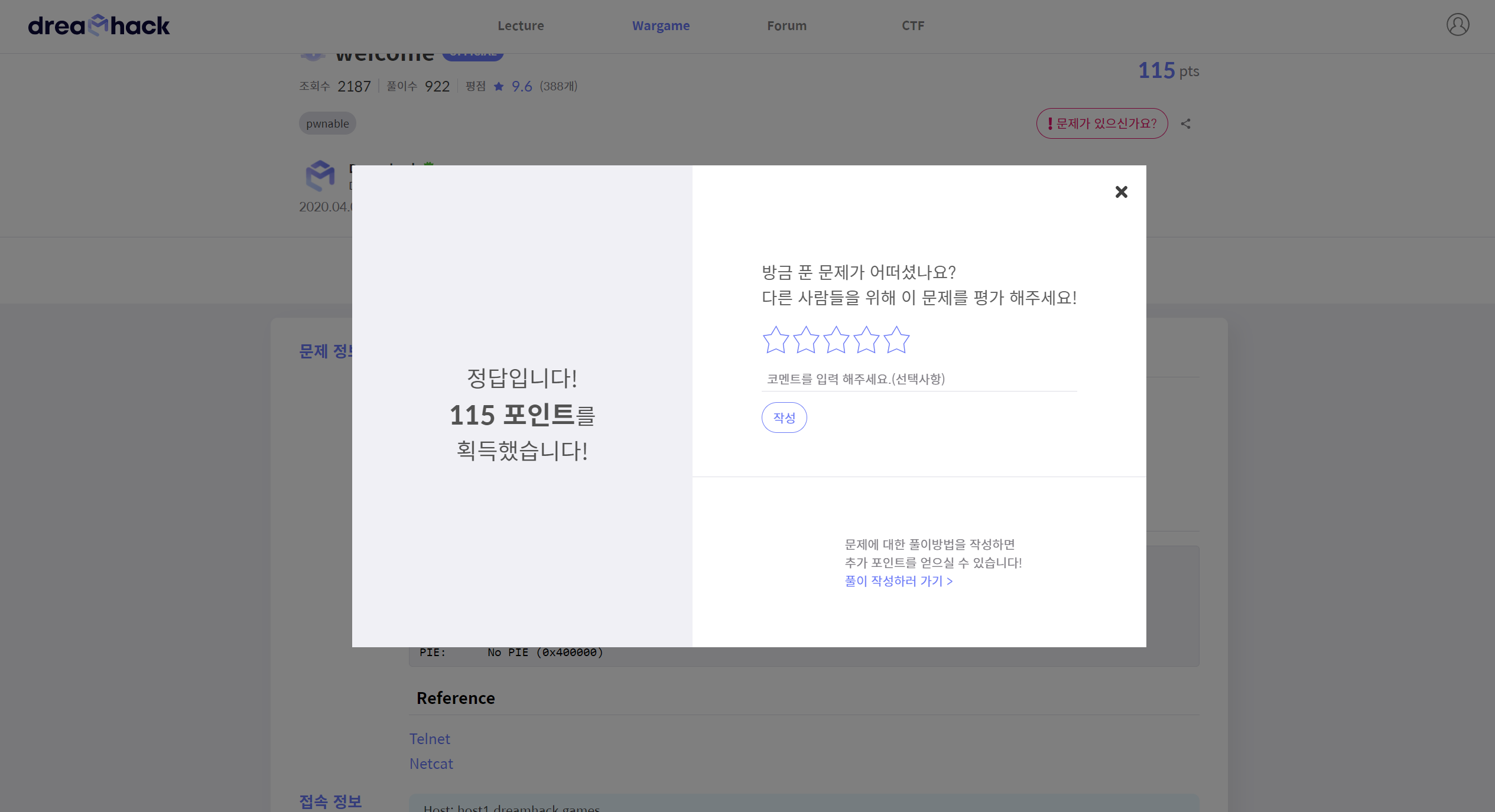
Task: Select the pwnable tag
Action: (327, 123)
